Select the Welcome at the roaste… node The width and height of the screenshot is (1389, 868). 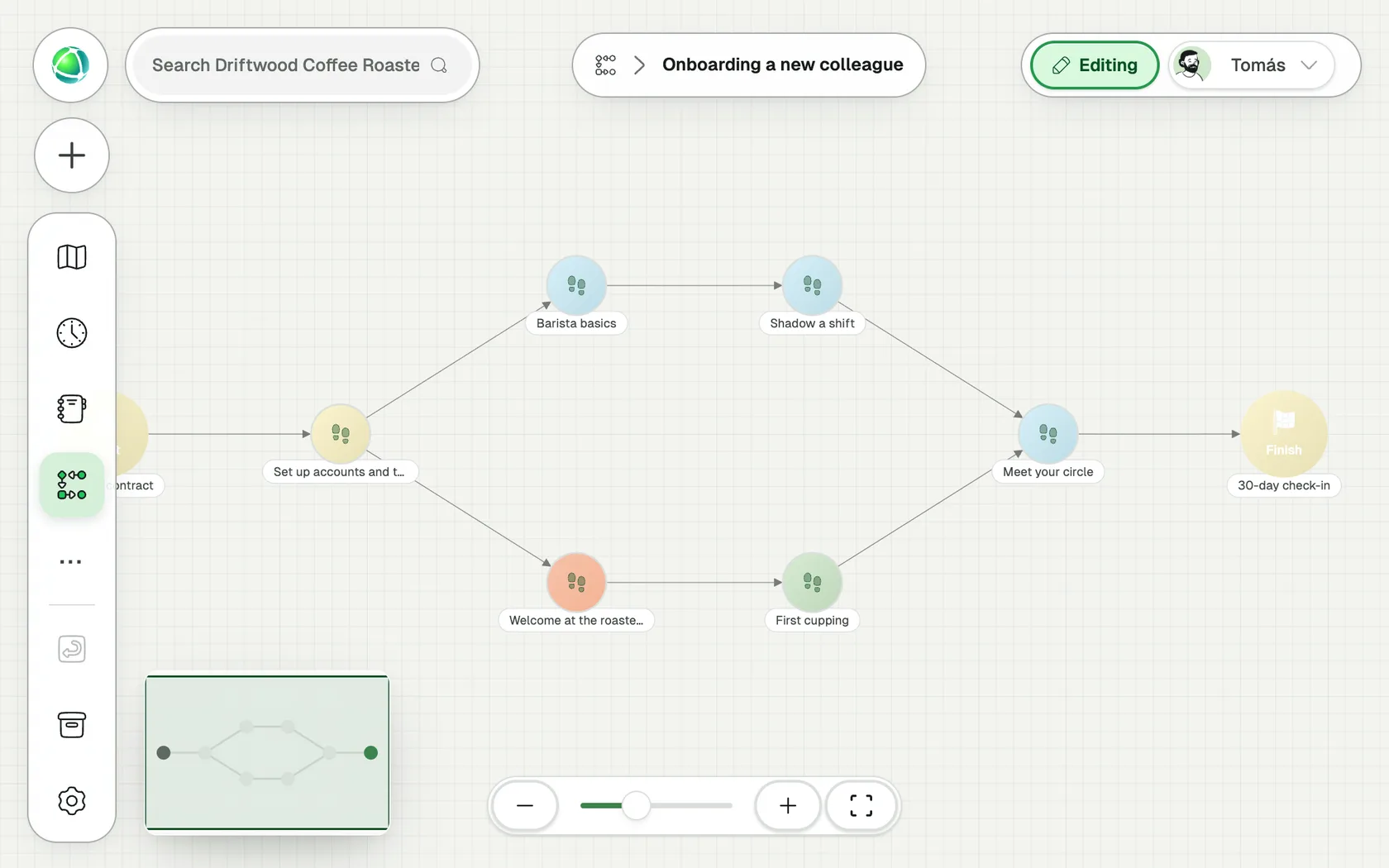click(x=576, y=582)
